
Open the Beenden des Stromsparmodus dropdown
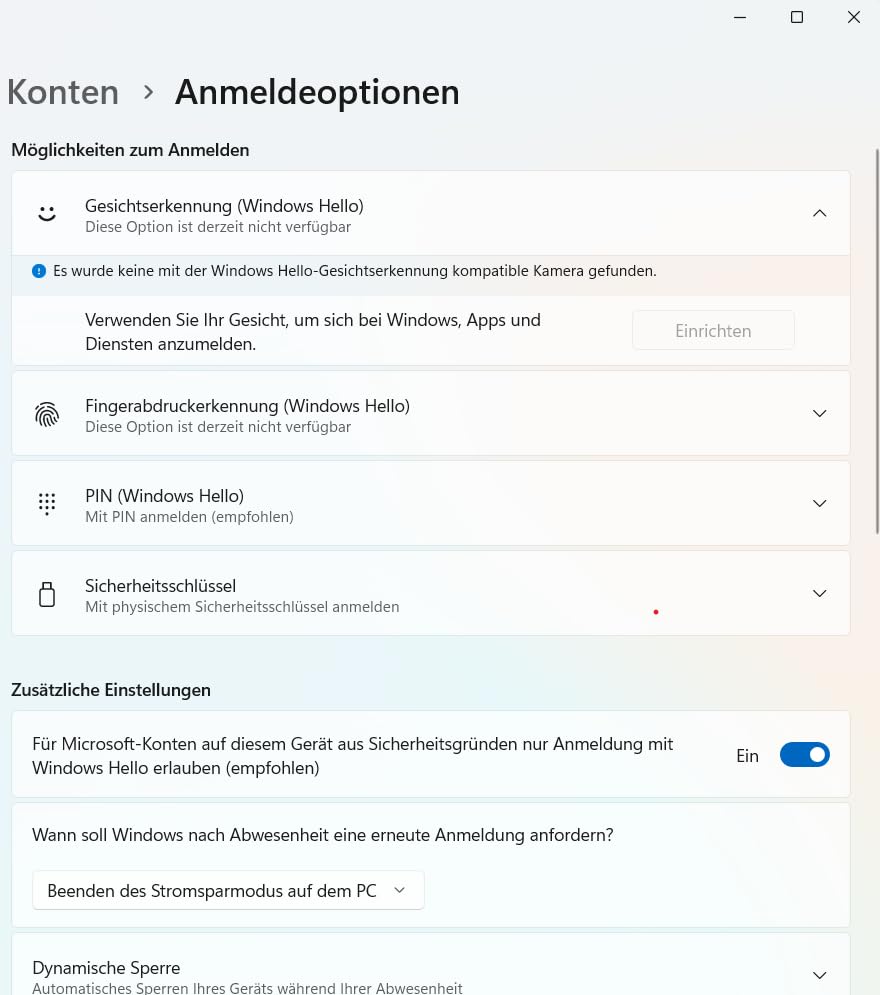click(x=228, y=890)
